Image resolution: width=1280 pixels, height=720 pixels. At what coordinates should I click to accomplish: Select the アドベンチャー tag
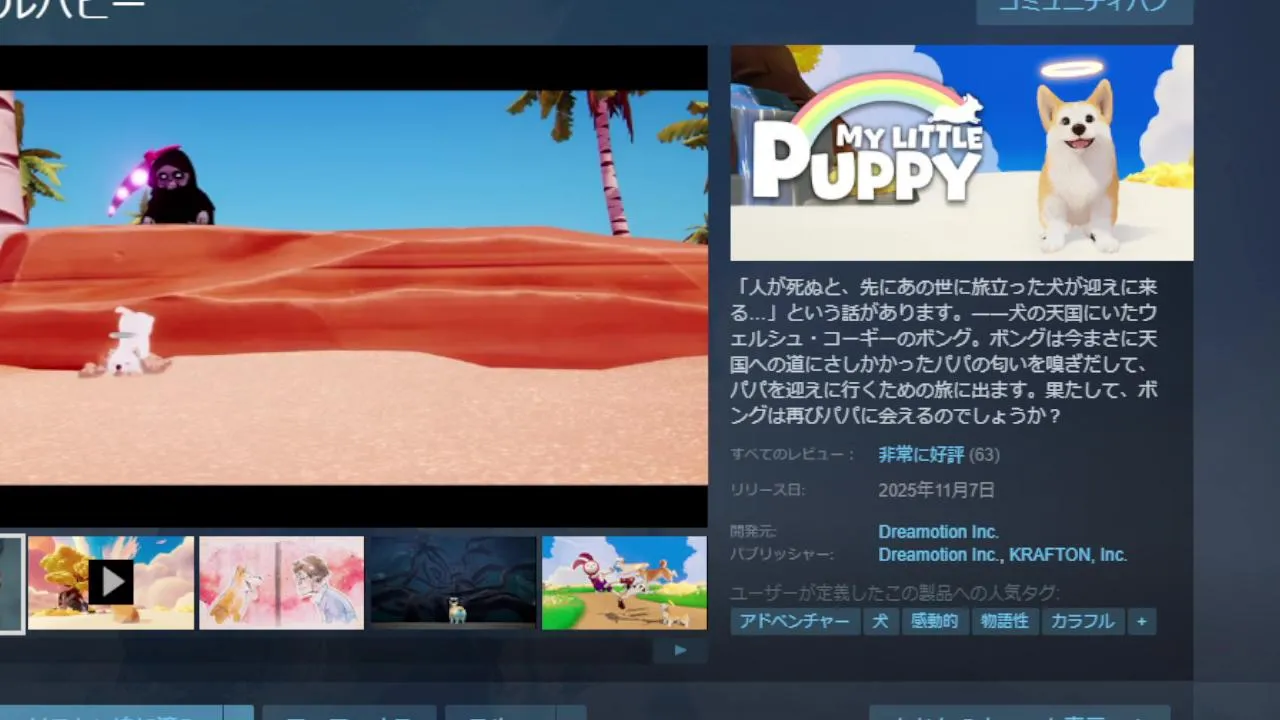pyautogui.click(x=794, y=621)
